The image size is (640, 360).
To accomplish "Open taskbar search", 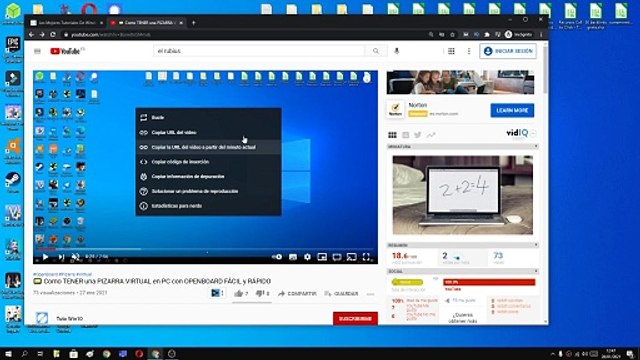I will (x=24, y=354).
